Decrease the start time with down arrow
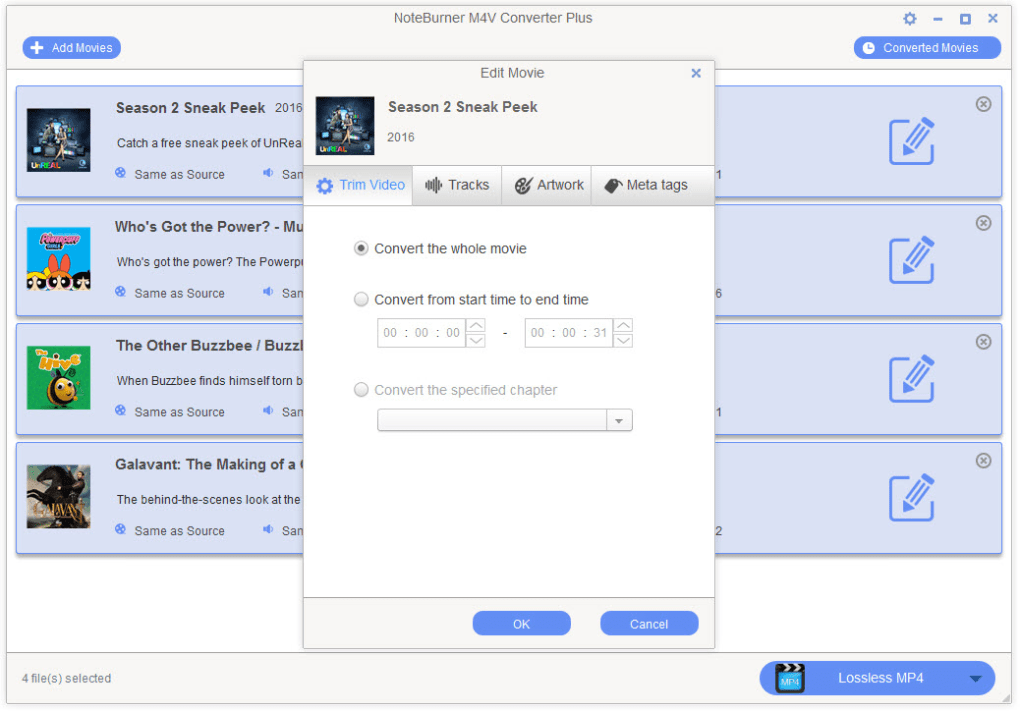 (476, 341)
